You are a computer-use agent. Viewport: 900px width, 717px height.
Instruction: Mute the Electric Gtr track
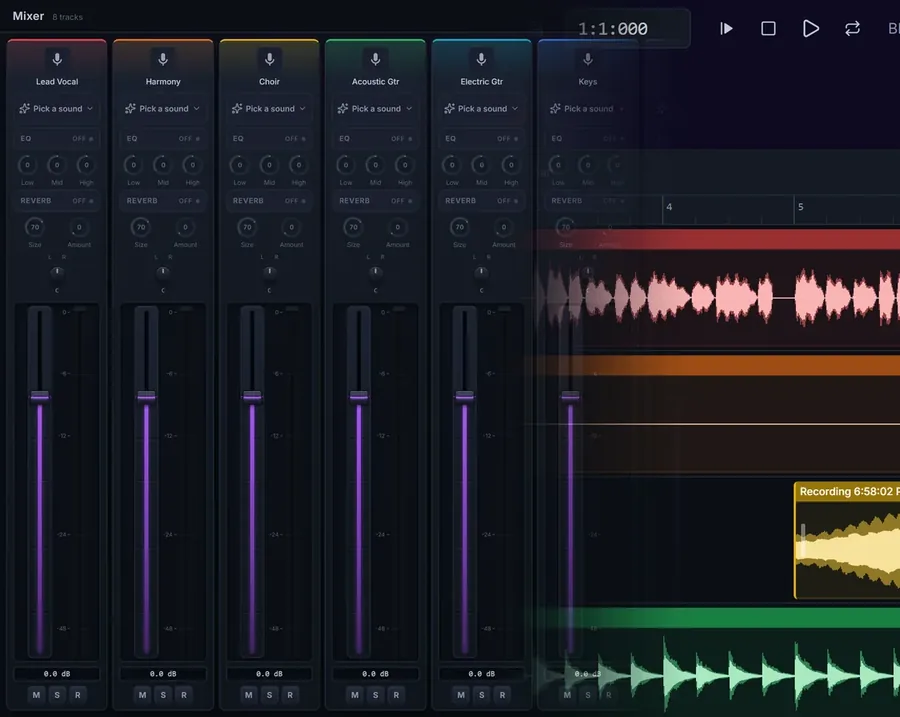click(x=461, y=695)
